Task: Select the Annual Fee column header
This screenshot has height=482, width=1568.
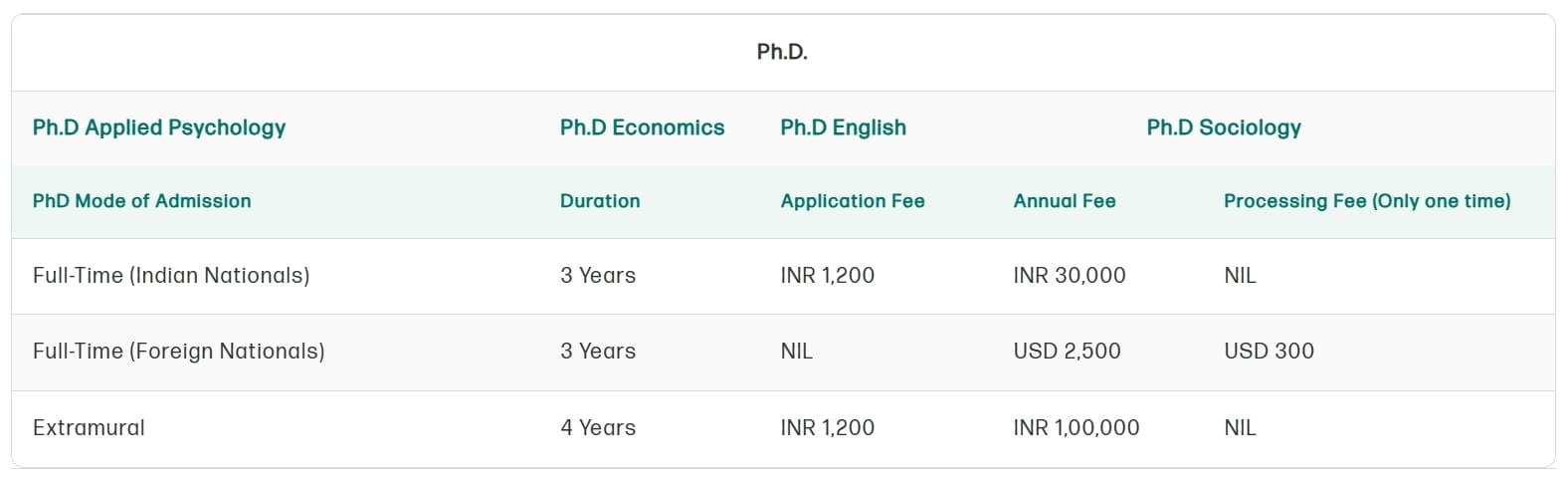Action: click(x=1065, y=201)
